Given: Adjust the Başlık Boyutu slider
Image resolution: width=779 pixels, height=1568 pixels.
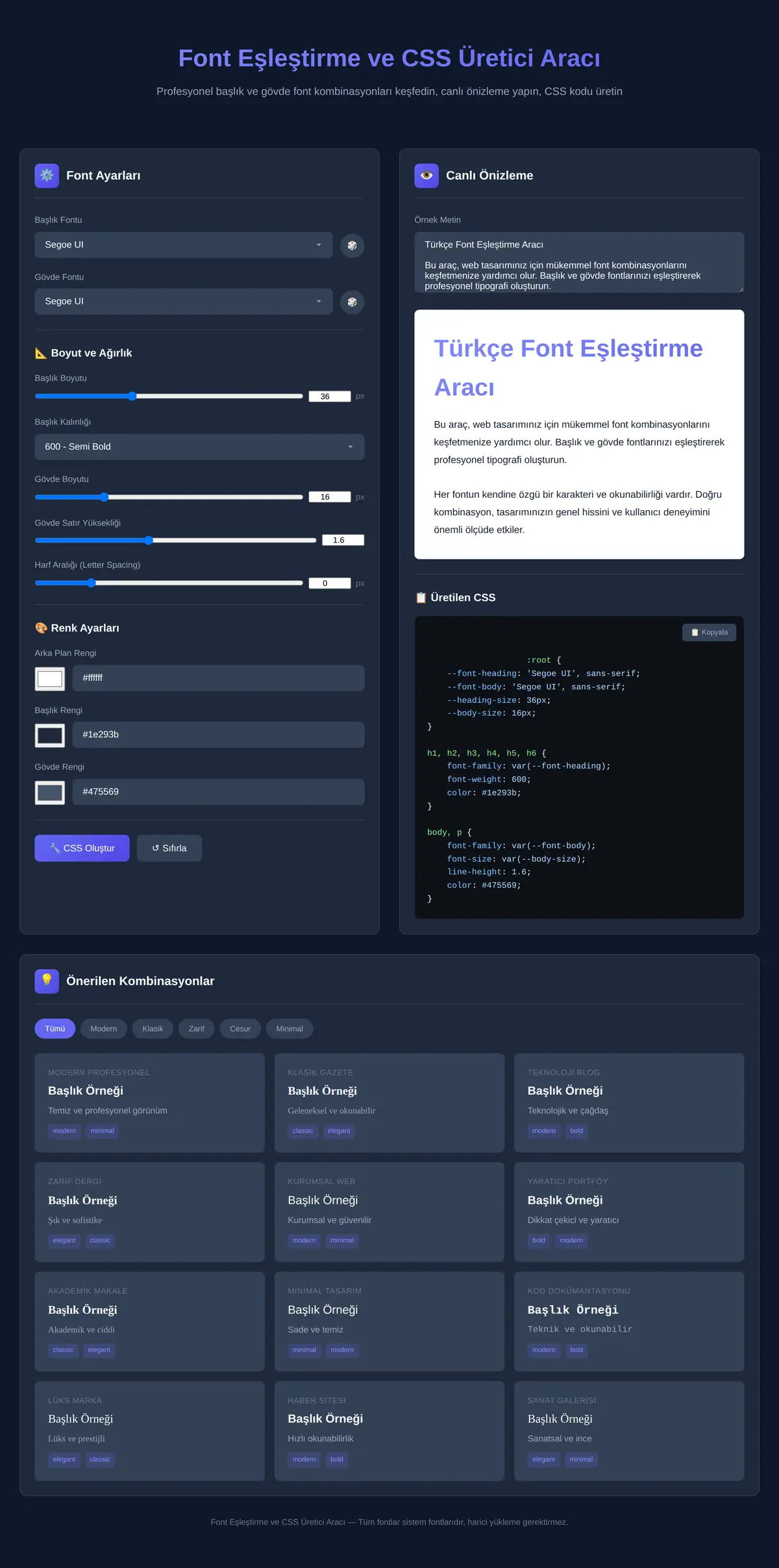Looking at the screenshot, I should (169, 396).
